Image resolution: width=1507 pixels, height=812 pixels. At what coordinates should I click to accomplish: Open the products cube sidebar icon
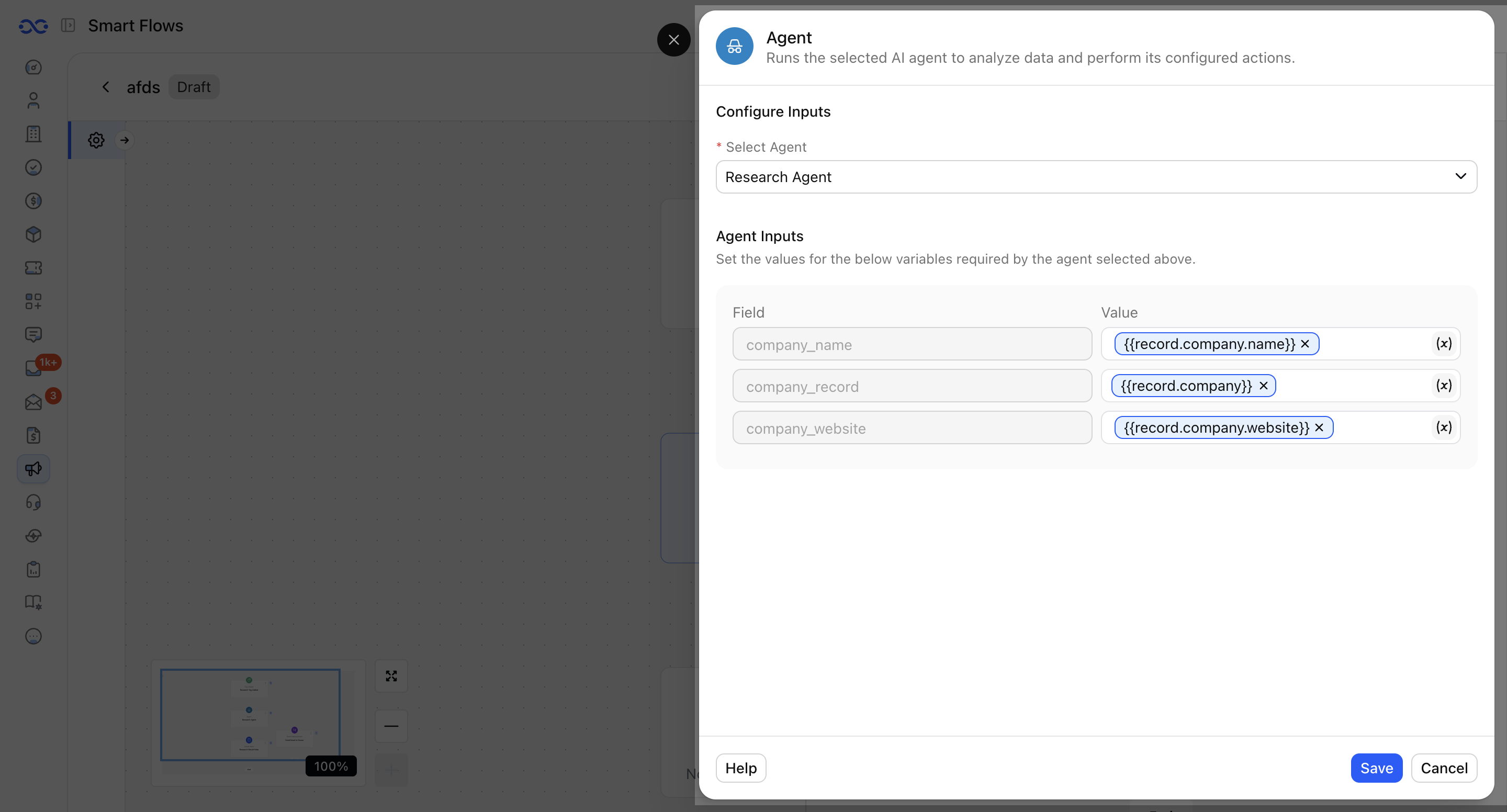click(x=33, y=234)
